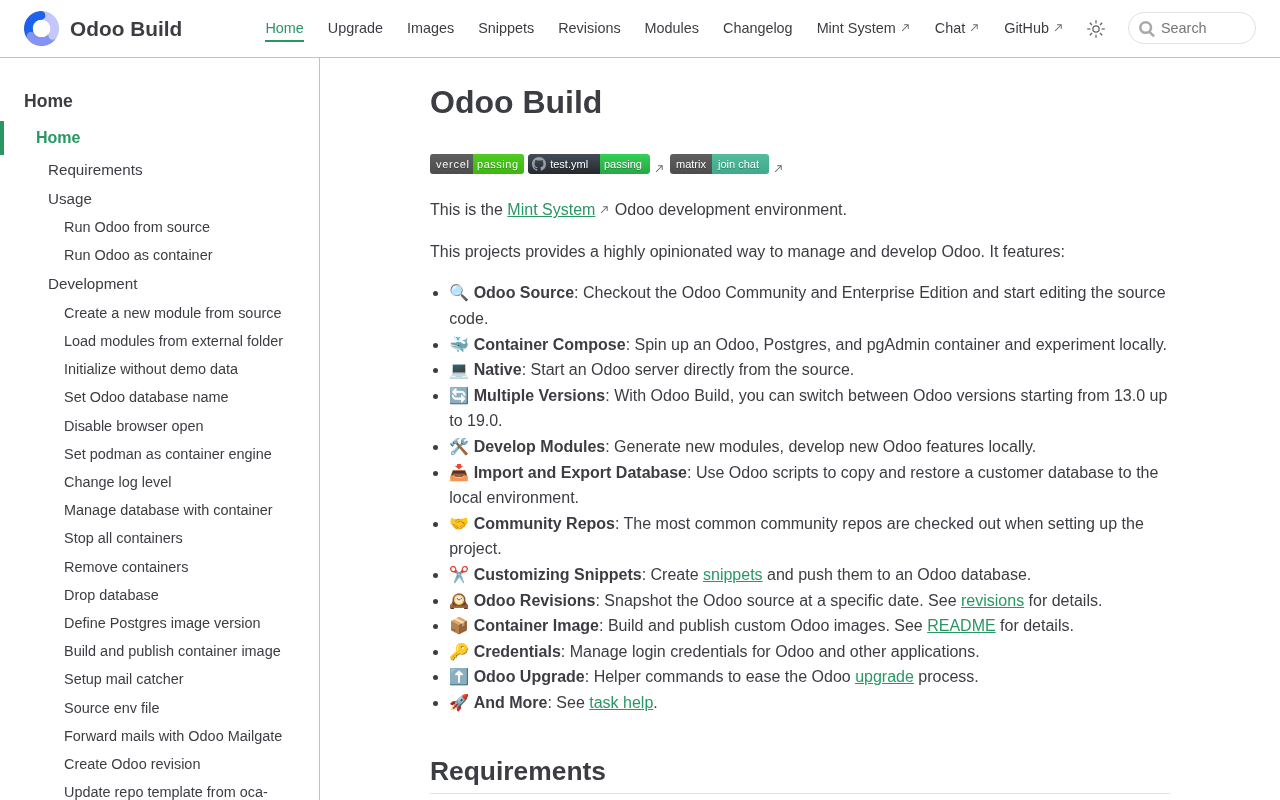
Task: Open the matrix join chat badge
Action: coord(719,164)
